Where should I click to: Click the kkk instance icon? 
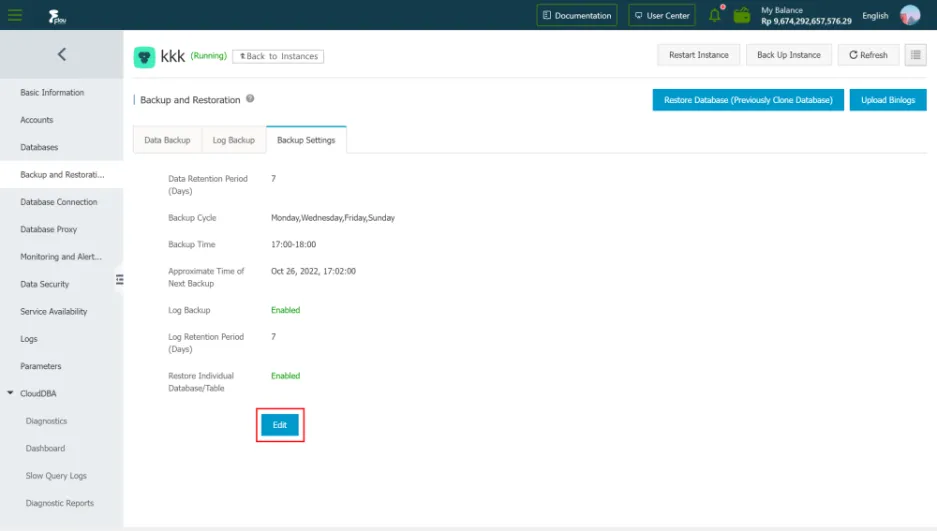(x=144, y=57)
